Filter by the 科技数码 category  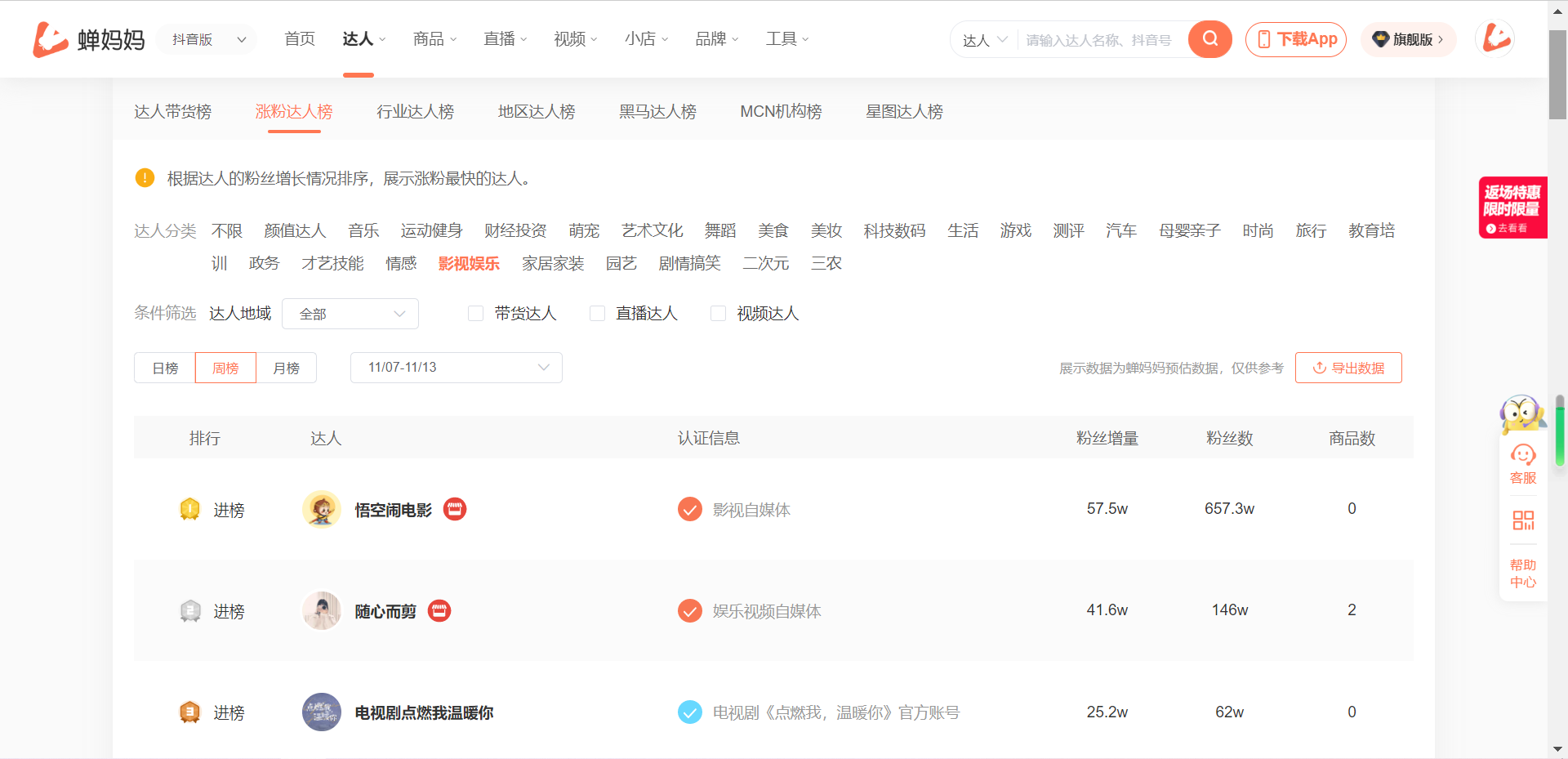coord(895,230)
